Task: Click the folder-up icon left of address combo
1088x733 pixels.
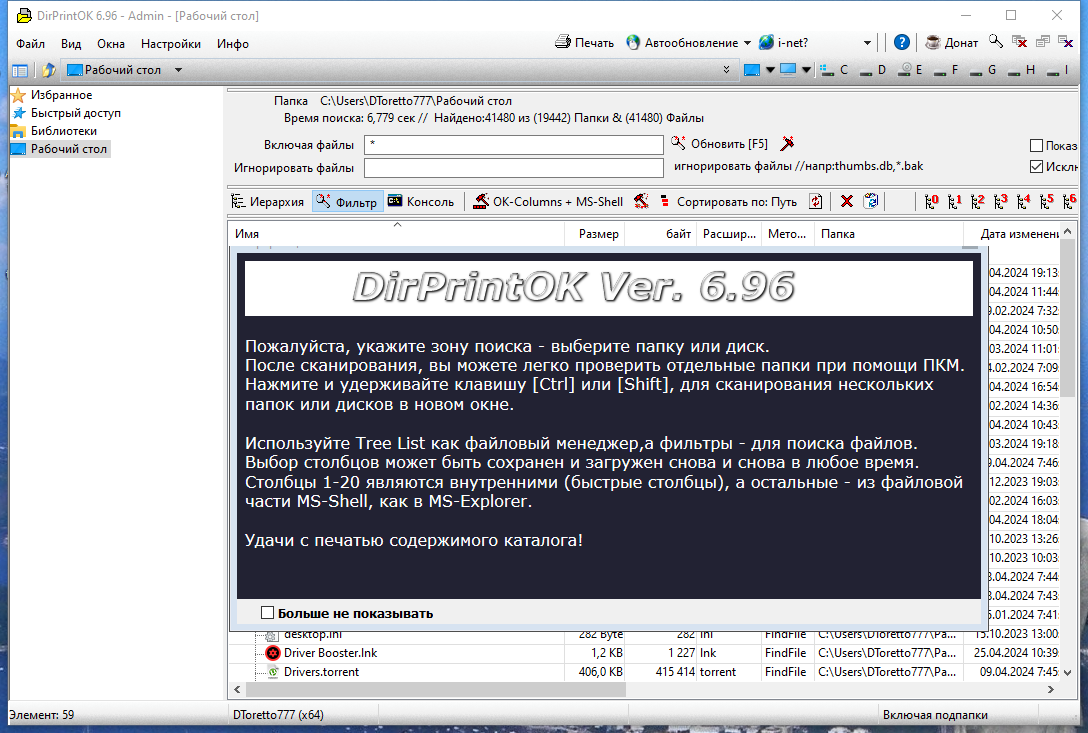Action: pyautogui.click(x=48, y=70)
